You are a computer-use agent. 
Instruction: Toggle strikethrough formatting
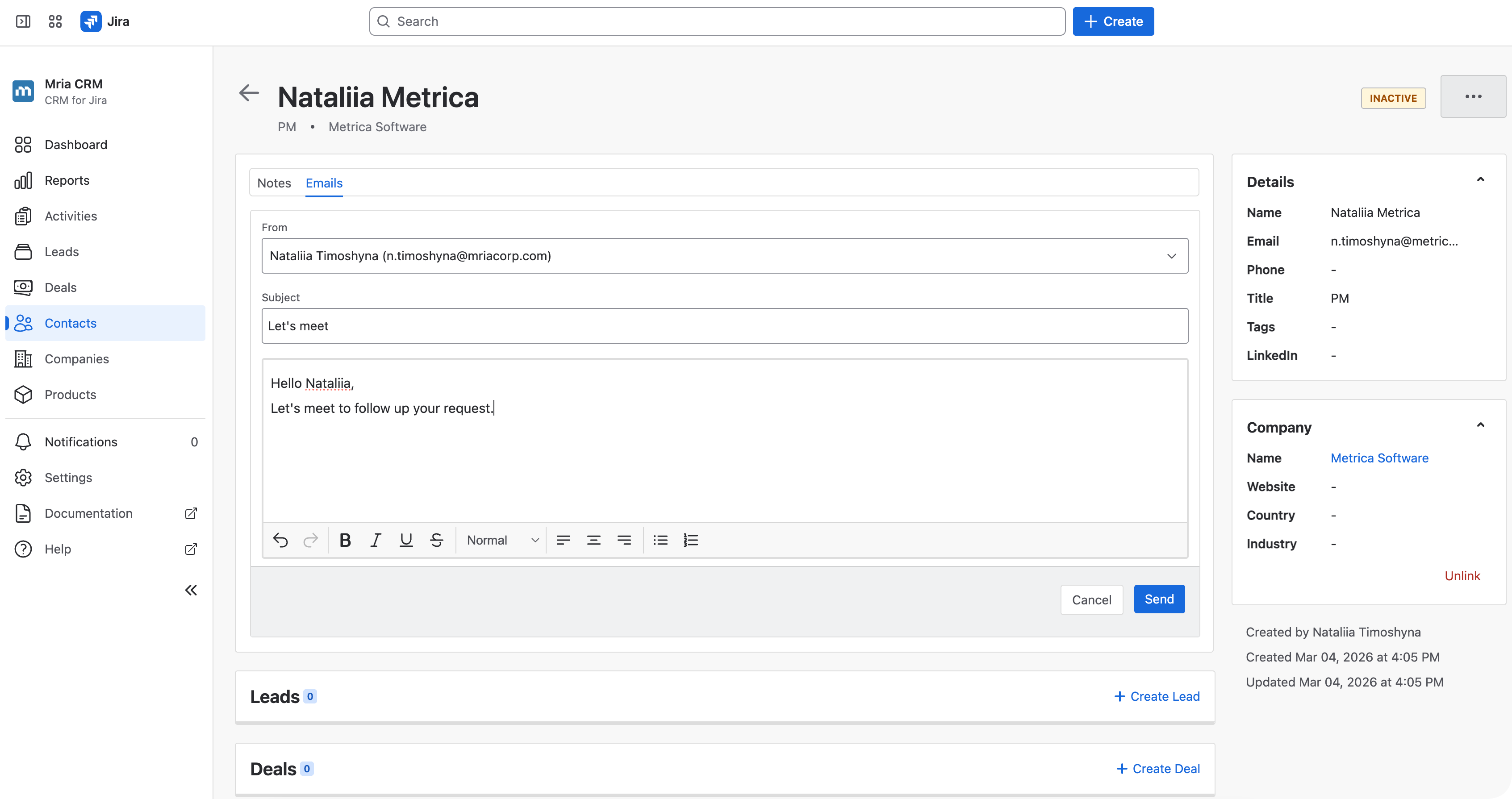pyautogui.click(x=437, y=540)
